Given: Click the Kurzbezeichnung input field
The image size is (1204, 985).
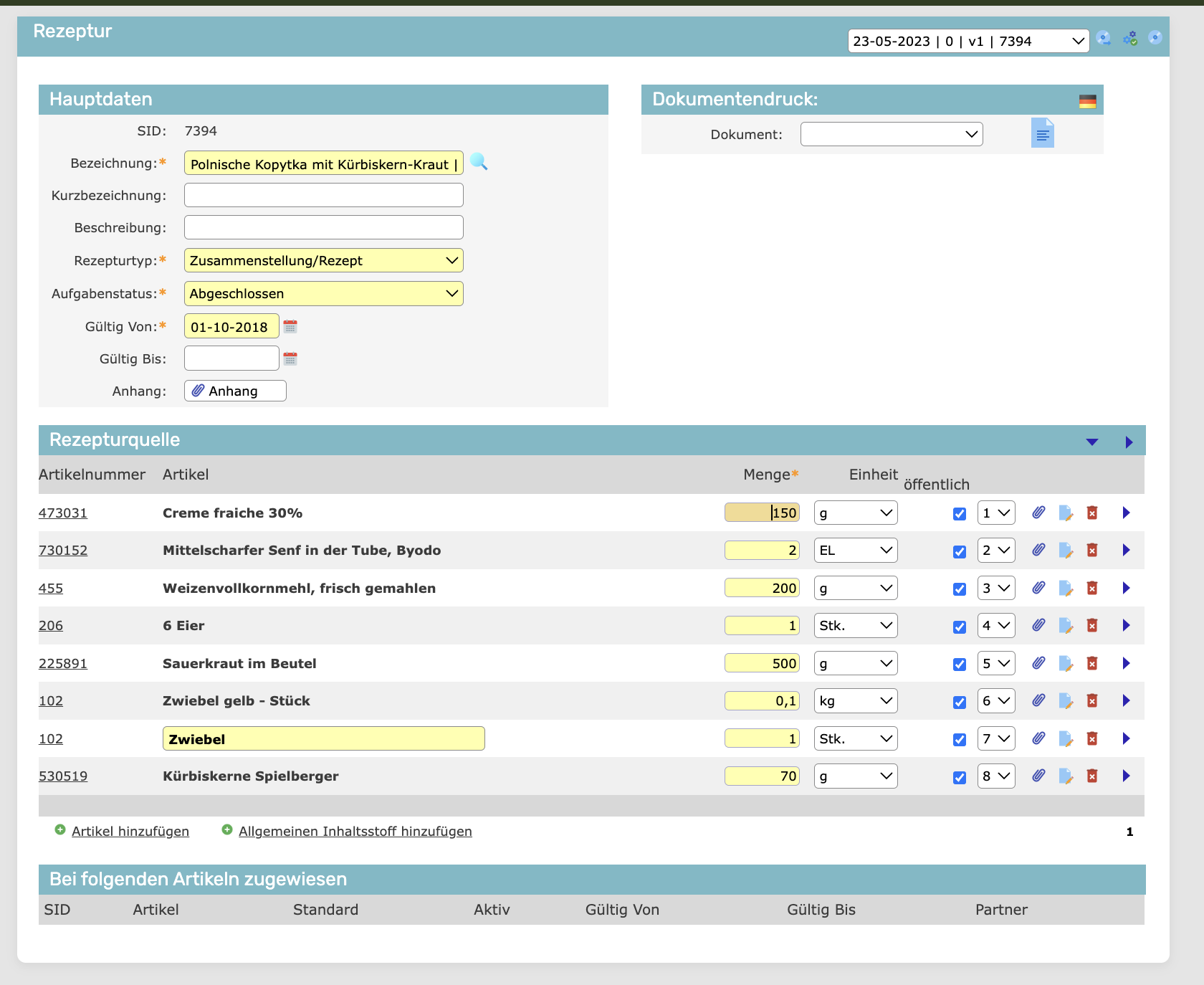Looking at the screenshot, I should click(323, 195).
